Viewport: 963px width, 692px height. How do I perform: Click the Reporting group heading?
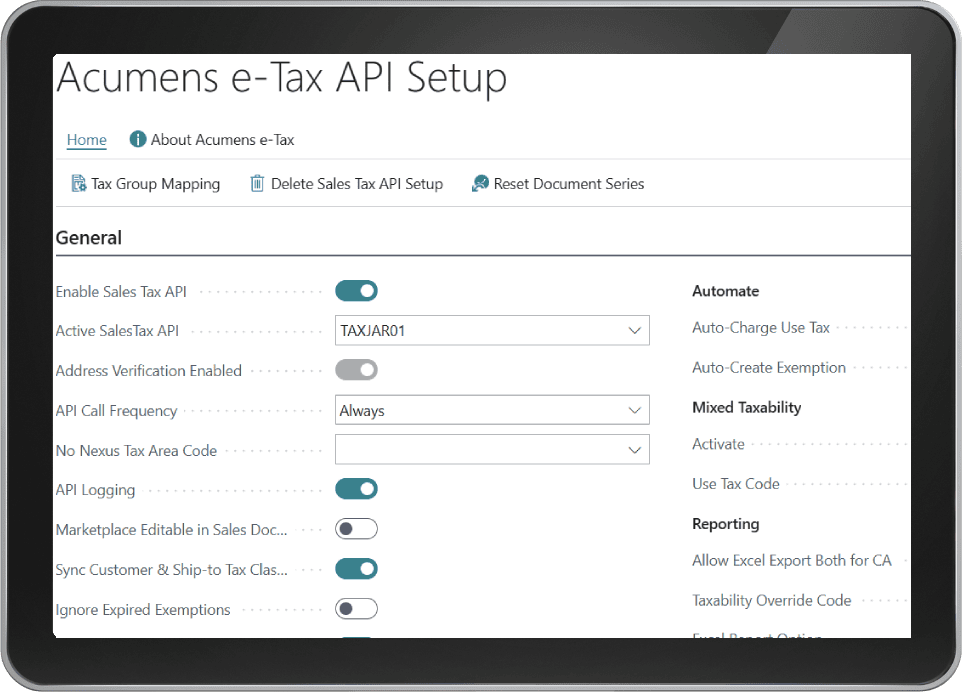726,524
